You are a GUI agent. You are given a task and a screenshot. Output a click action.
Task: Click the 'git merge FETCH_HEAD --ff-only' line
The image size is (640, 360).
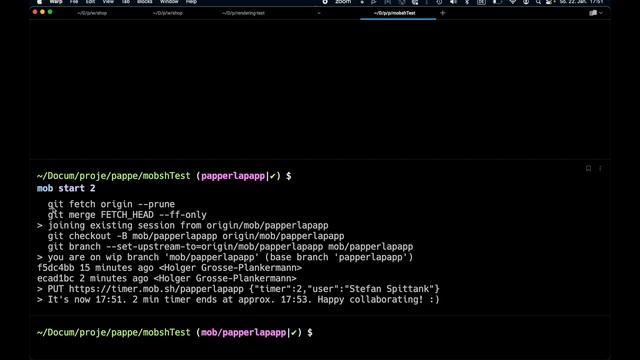point(127,215)
